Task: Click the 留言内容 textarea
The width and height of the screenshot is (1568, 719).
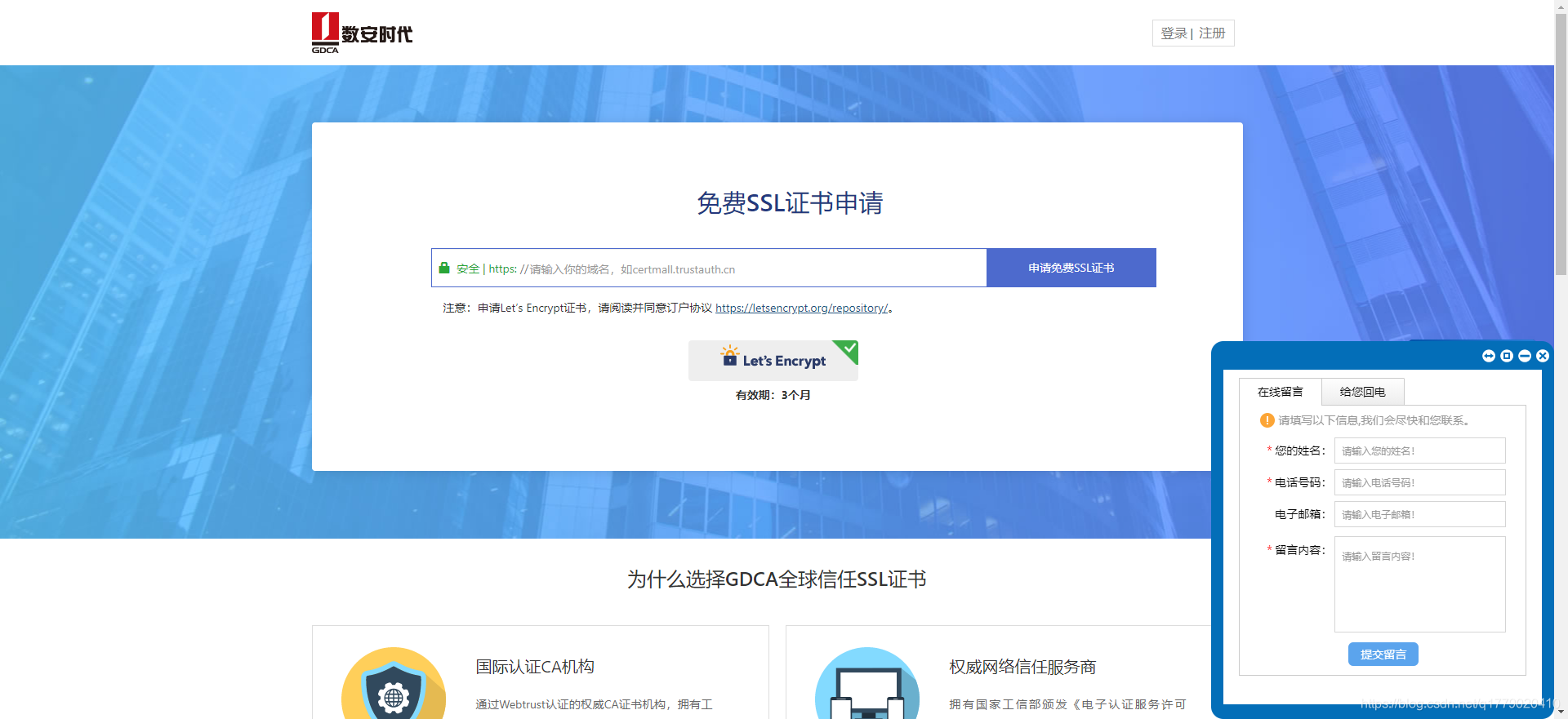Action: pyautogui.click(x=1419, y=584)
